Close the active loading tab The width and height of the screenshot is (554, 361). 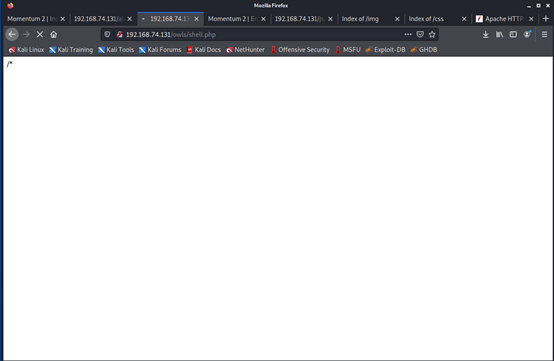[x=196, y=19]
